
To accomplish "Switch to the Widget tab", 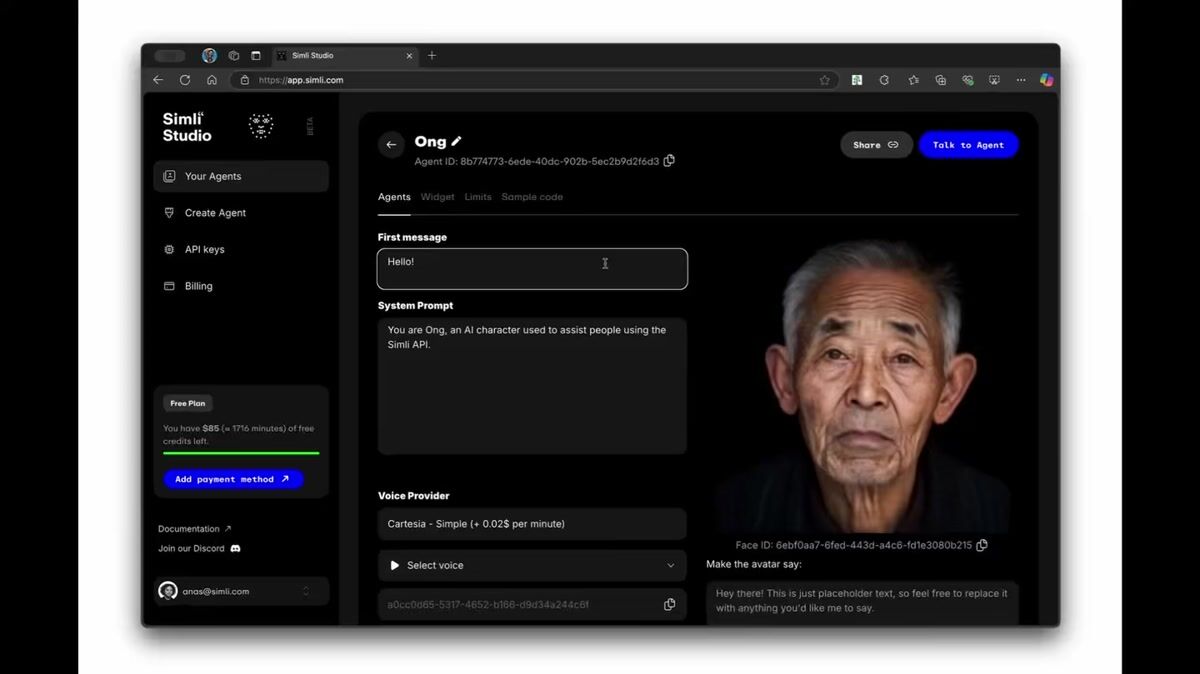I will point(437,197).
